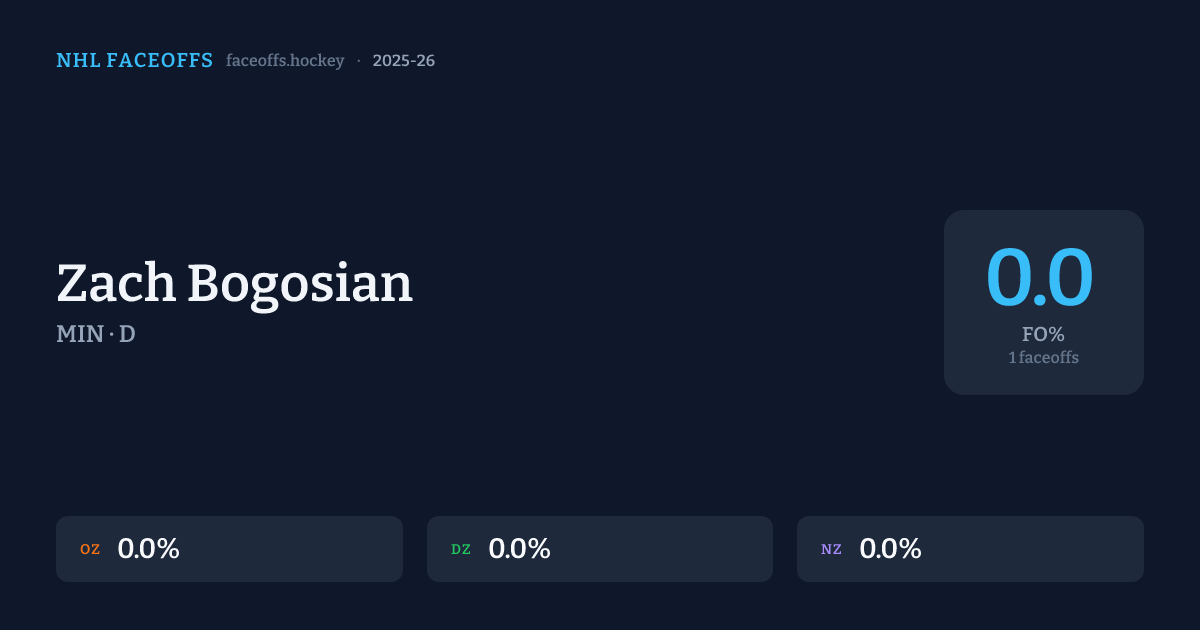
Task: Click the MIN team abbreviation
Action: pyautogui.click(x=79, y=334)
